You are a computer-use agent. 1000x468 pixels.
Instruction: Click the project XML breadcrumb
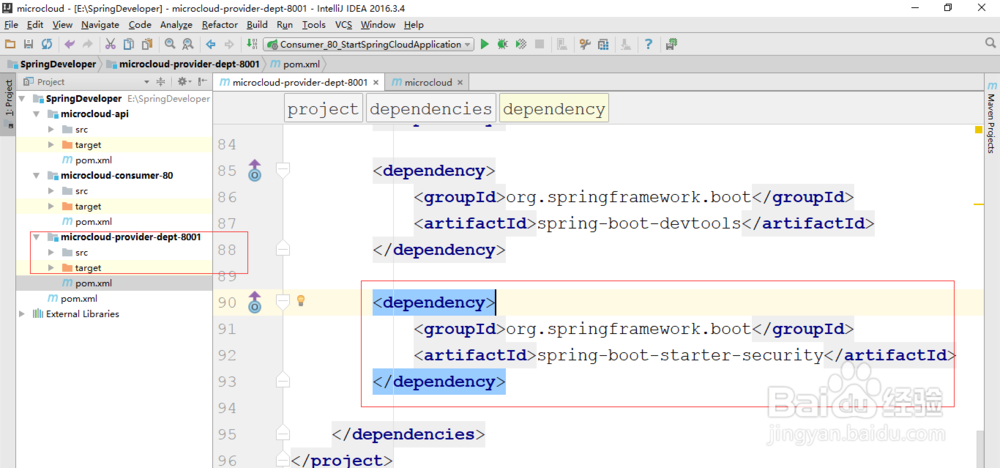(323, 109)
